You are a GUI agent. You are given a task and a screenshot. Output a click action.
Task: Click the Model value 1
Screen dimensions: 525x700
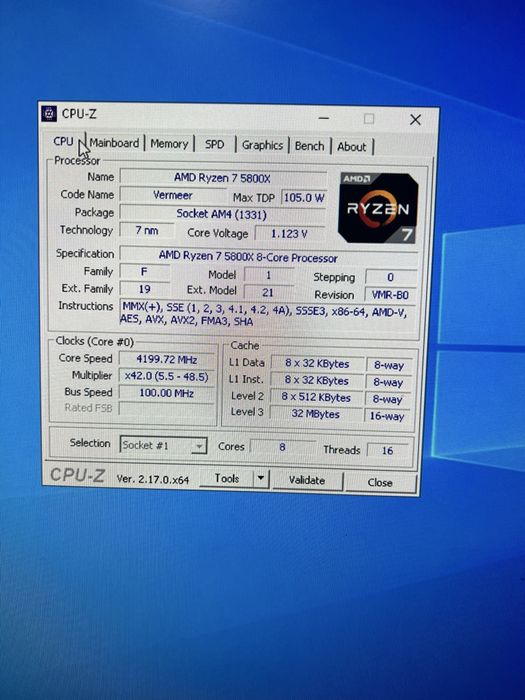tap(269, 275)
